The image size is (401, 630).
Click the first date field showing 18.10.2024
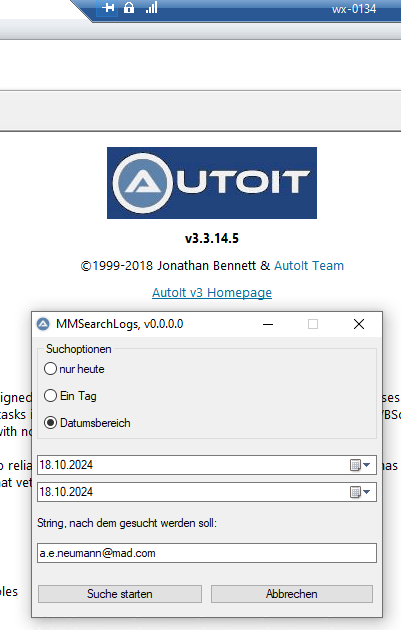click(207, 465)
